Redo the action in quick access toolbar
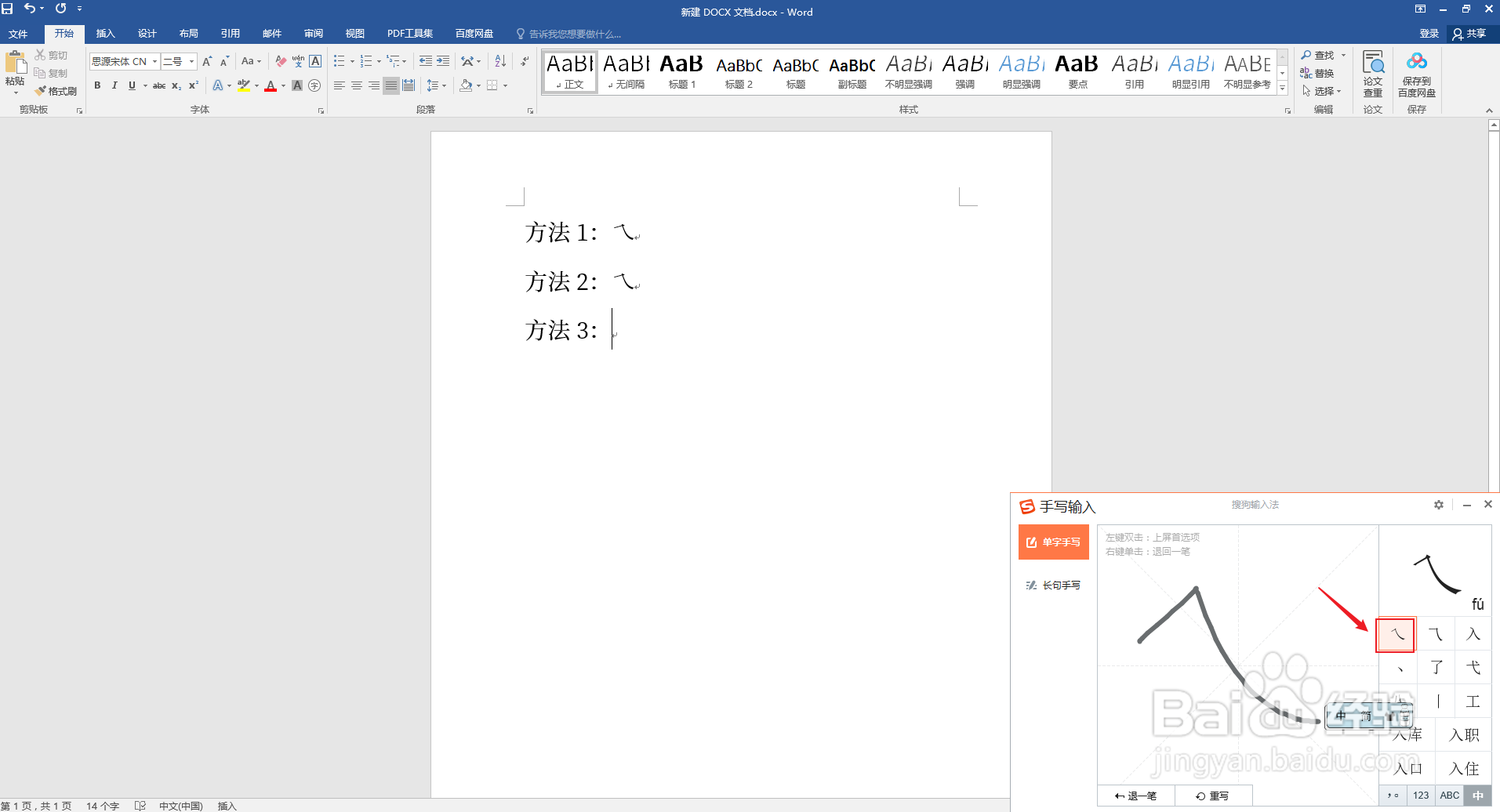This screenshot has width=1500, height=812. coord(60,9)
